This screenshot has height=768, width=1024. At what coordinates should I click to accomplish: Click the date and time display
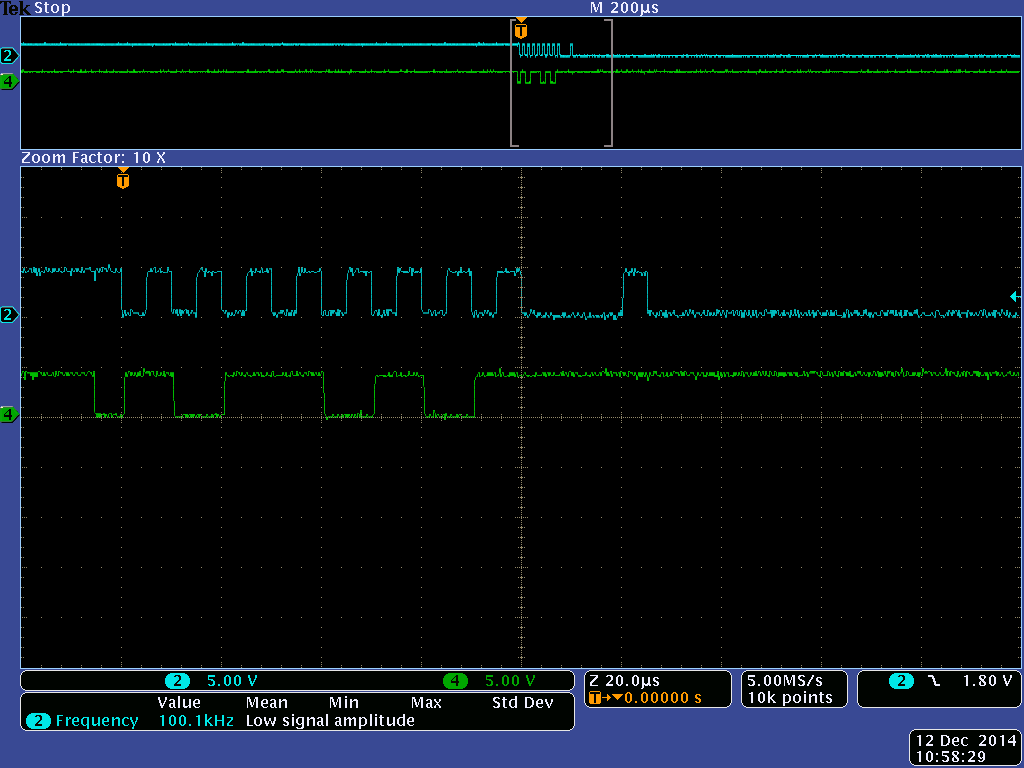pyautogui.click(x=965, y=749)
